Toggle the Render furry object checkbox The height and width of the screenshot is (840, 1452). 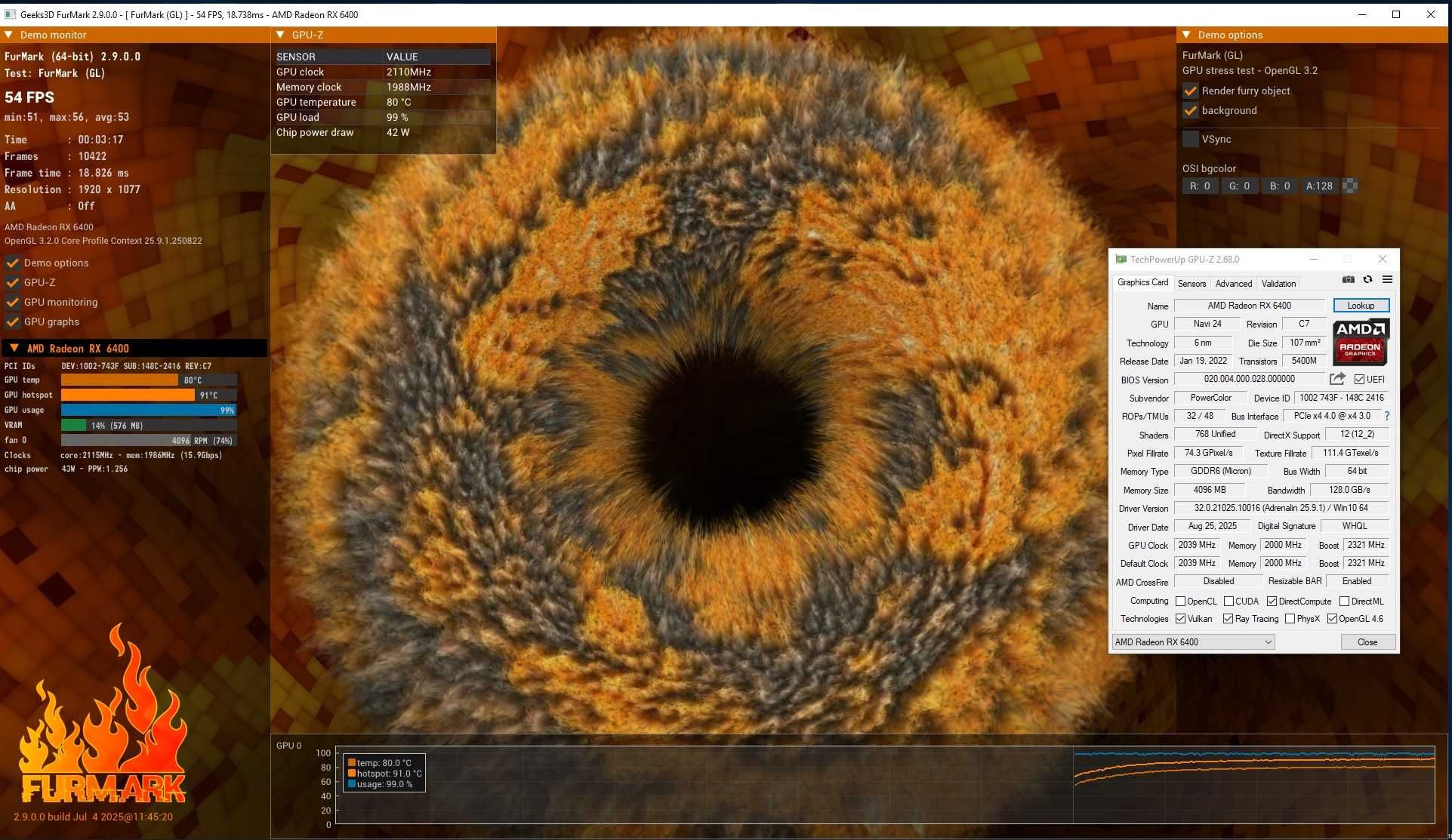click(x=1191, y=91)
